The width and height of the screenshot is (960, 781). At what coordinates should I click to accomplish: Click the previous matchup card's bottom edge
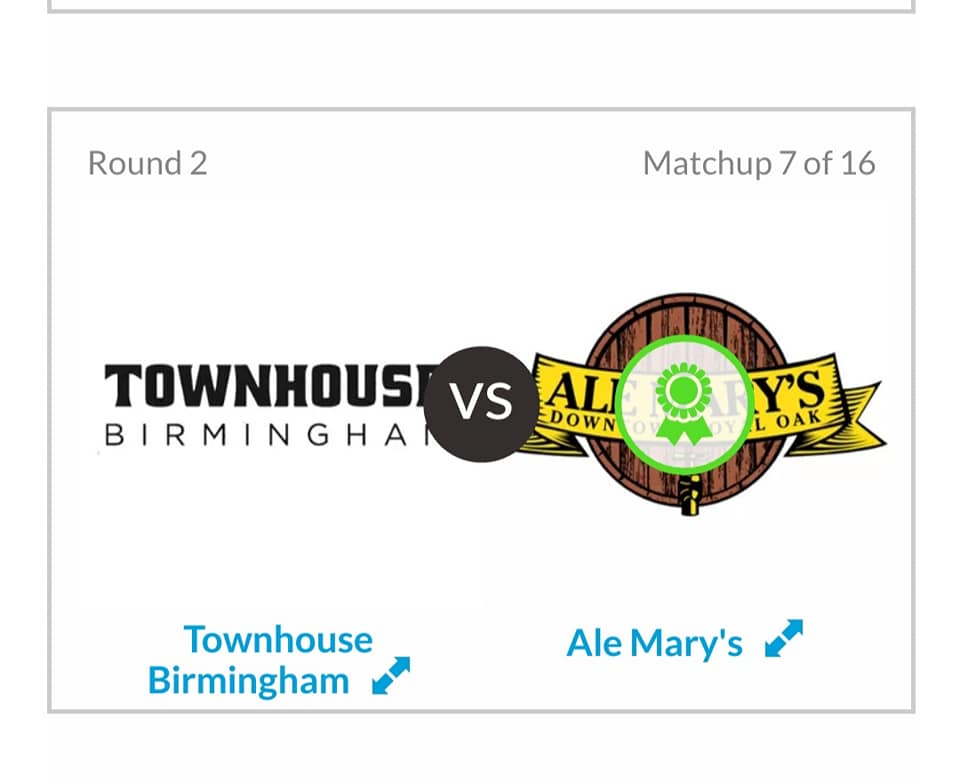point(481,10)
